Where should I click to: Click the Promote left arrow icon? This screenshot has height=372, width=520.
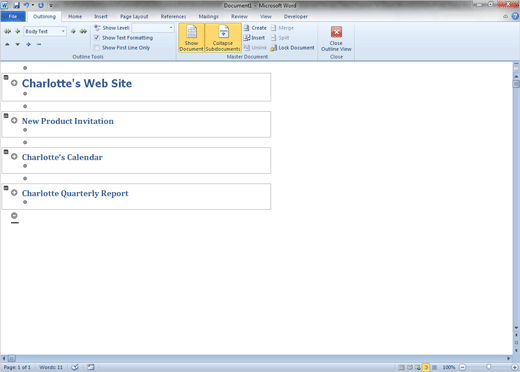(x=17, y=31)
